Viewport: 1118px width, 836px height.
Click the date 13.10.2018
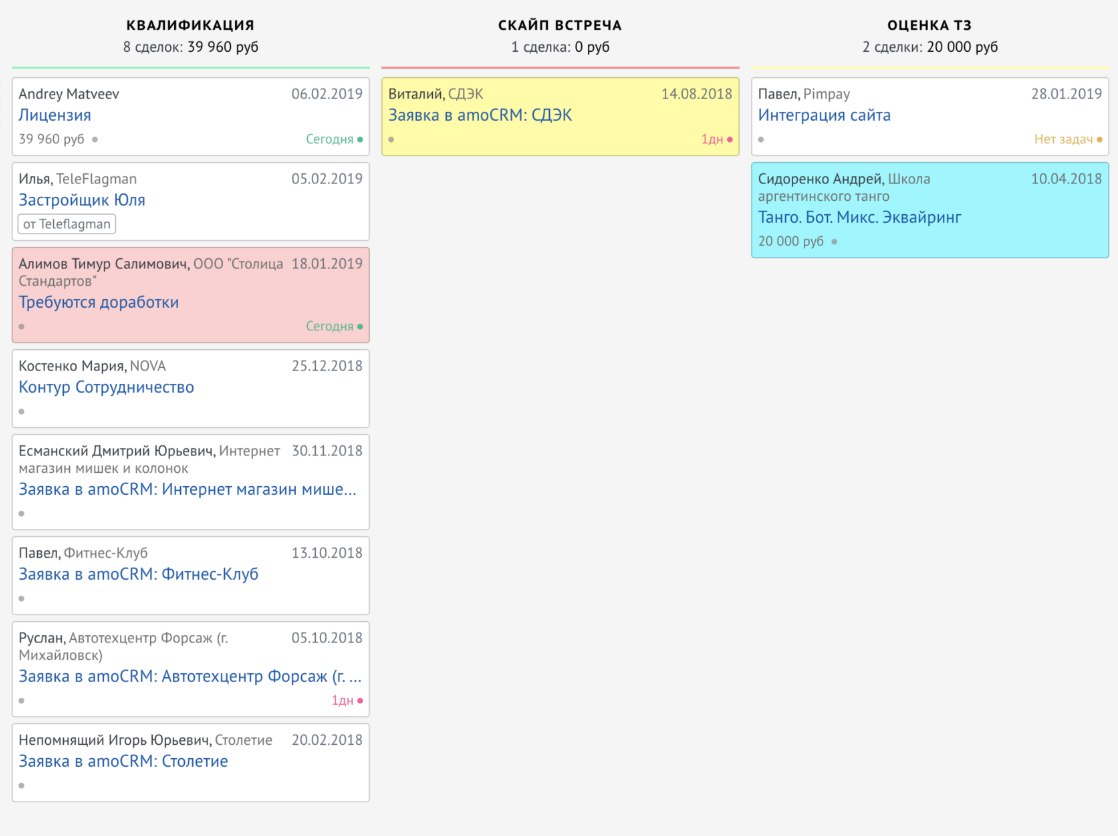pyautogui.click(x=327, y=552)
